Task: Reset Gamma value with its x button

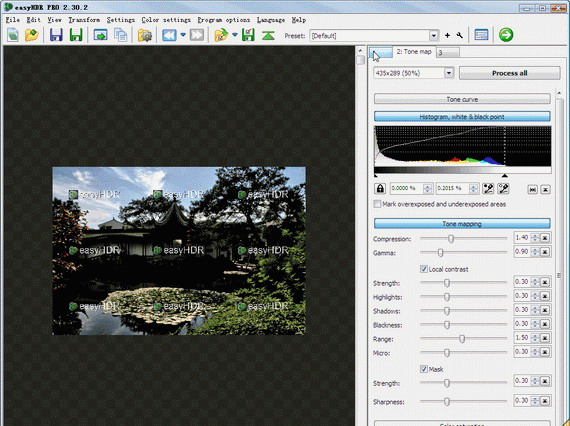Action: [x=545, y=252]
